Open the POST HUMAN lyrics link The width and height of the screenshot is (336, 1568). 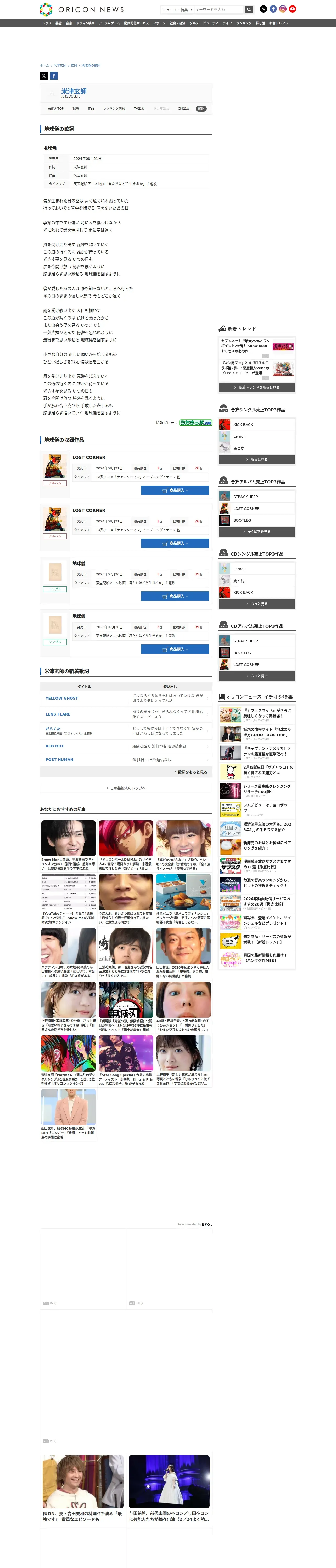pos(59,760)
